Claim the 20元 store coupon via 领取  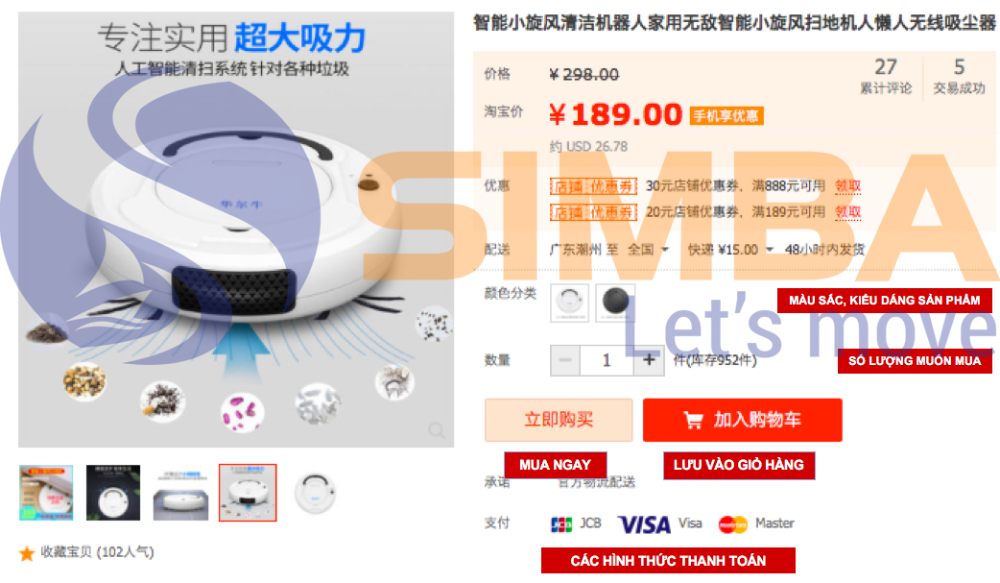point(848,212)
